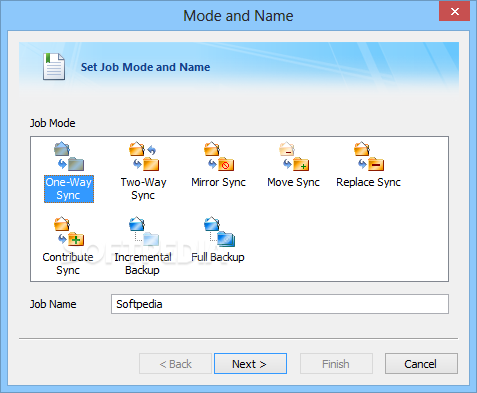Select the Move Sync folder icon
This screenshot has height=393, width=477.
(294, 156)
